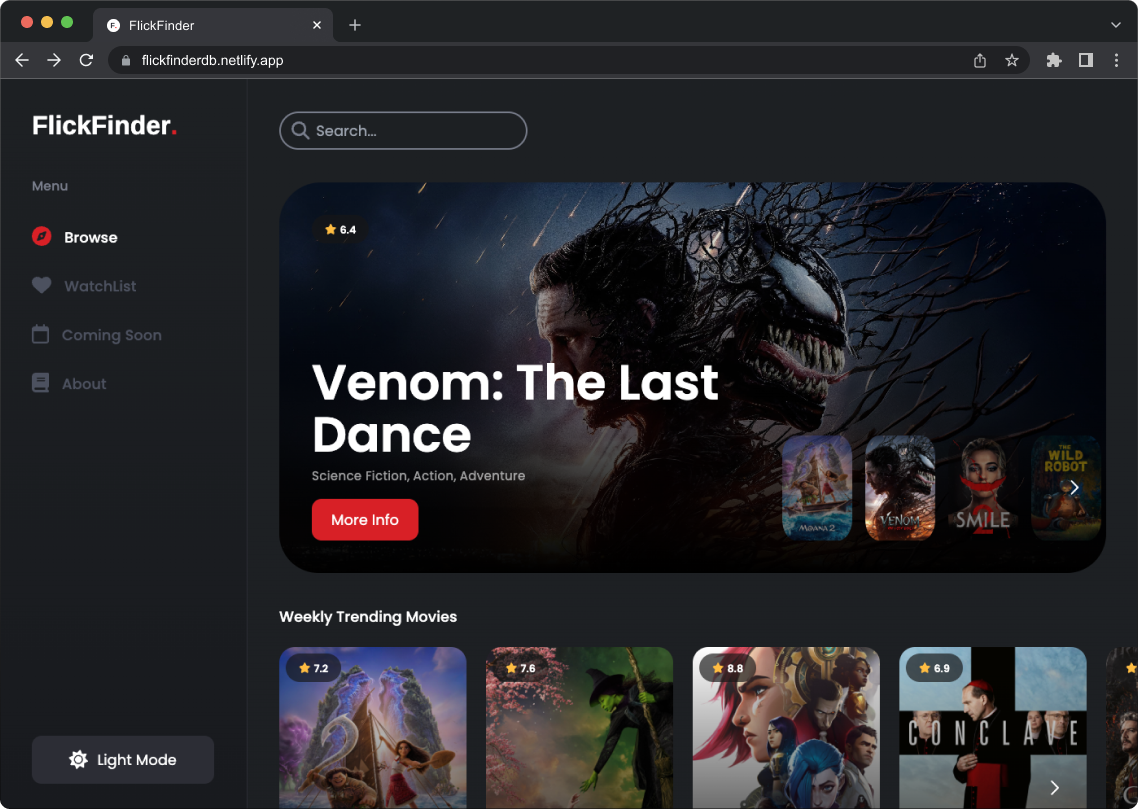Open the Chrome three-dot menu
1138x809 pixels.
coord(1116,60)
